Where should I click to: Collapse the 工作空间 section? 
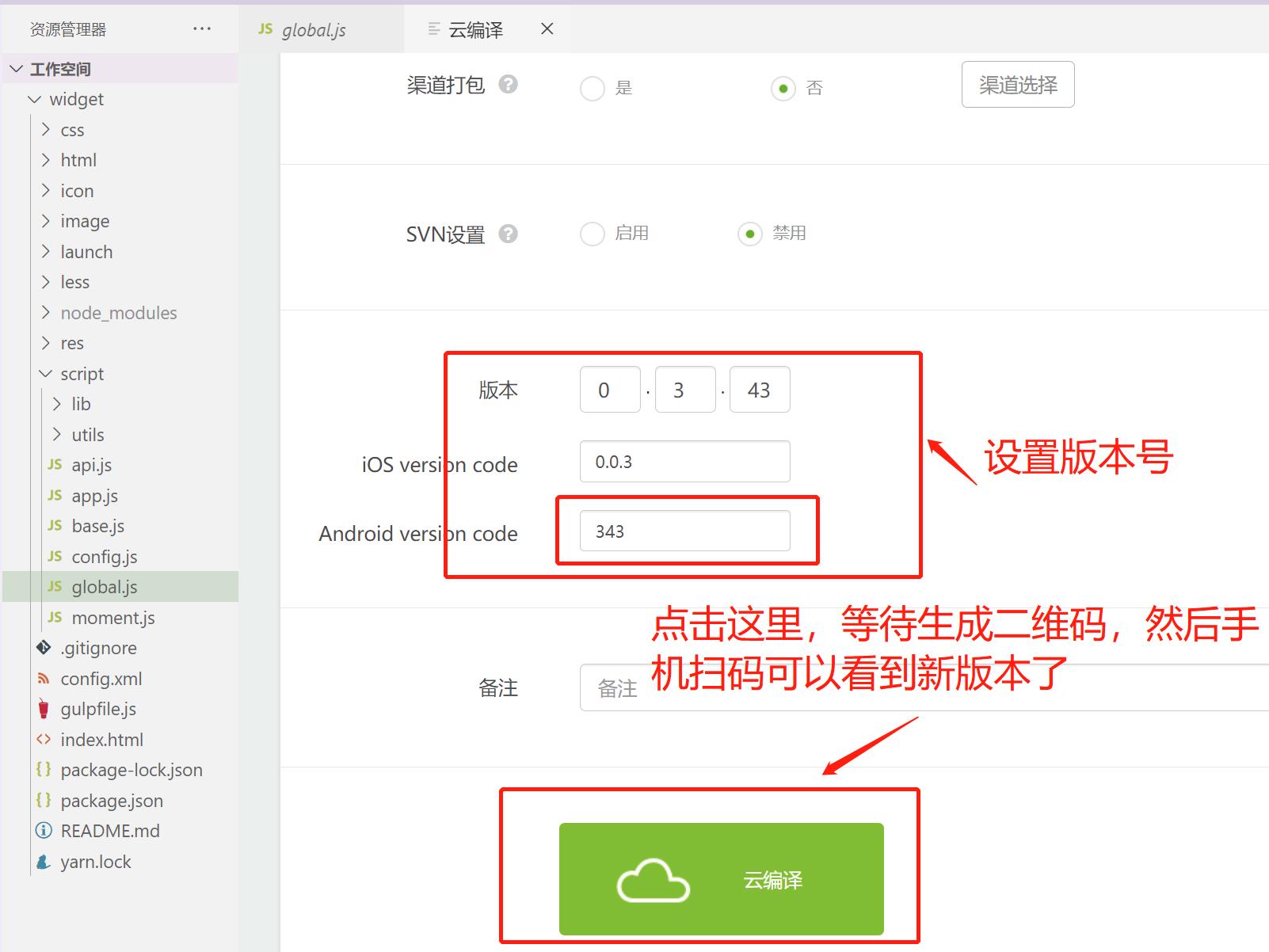pyautogui.click(x=16, y=69)
